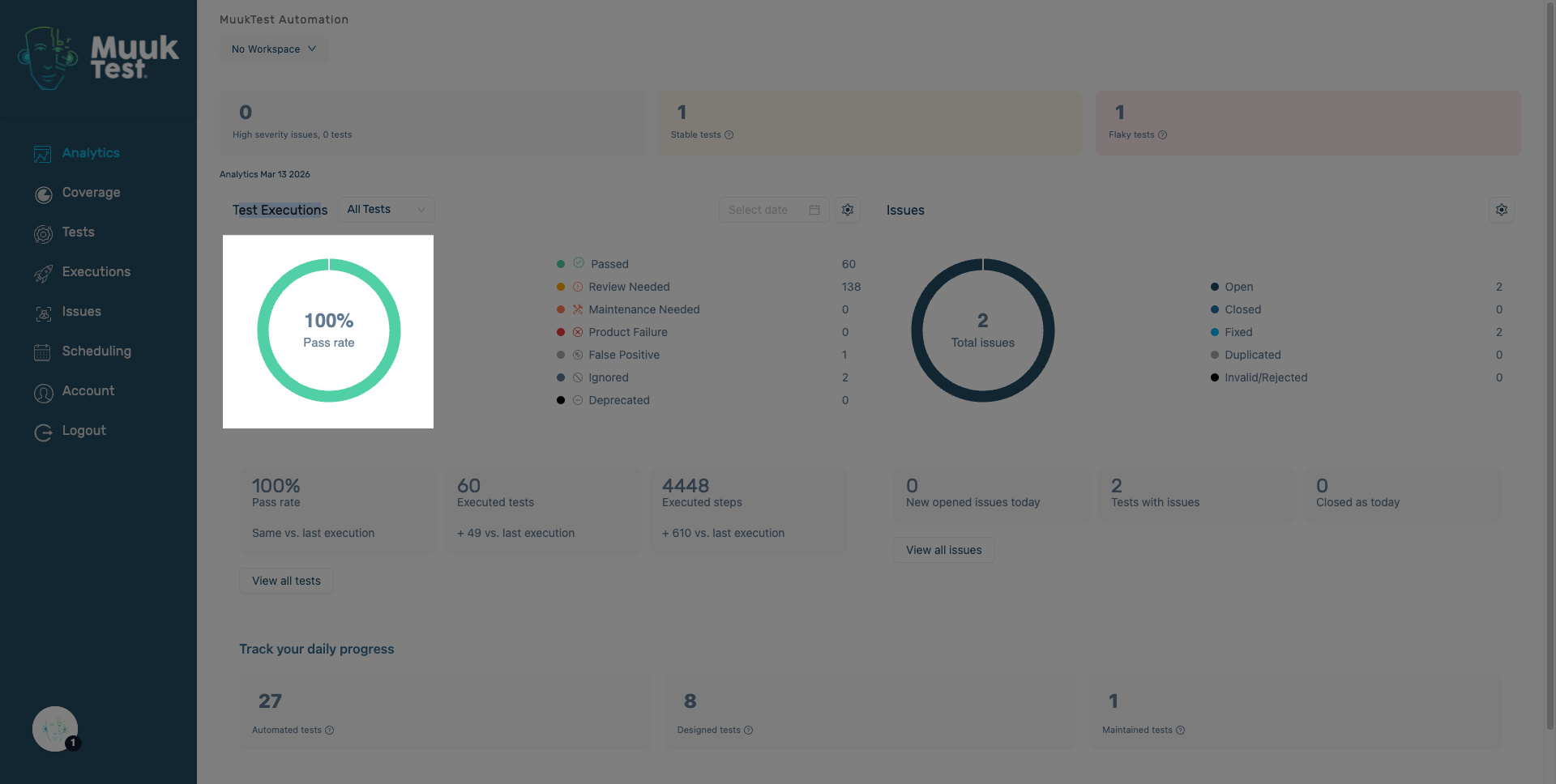
Task: Click Maintained tests help icon
Action: (x=1180, y=731)
